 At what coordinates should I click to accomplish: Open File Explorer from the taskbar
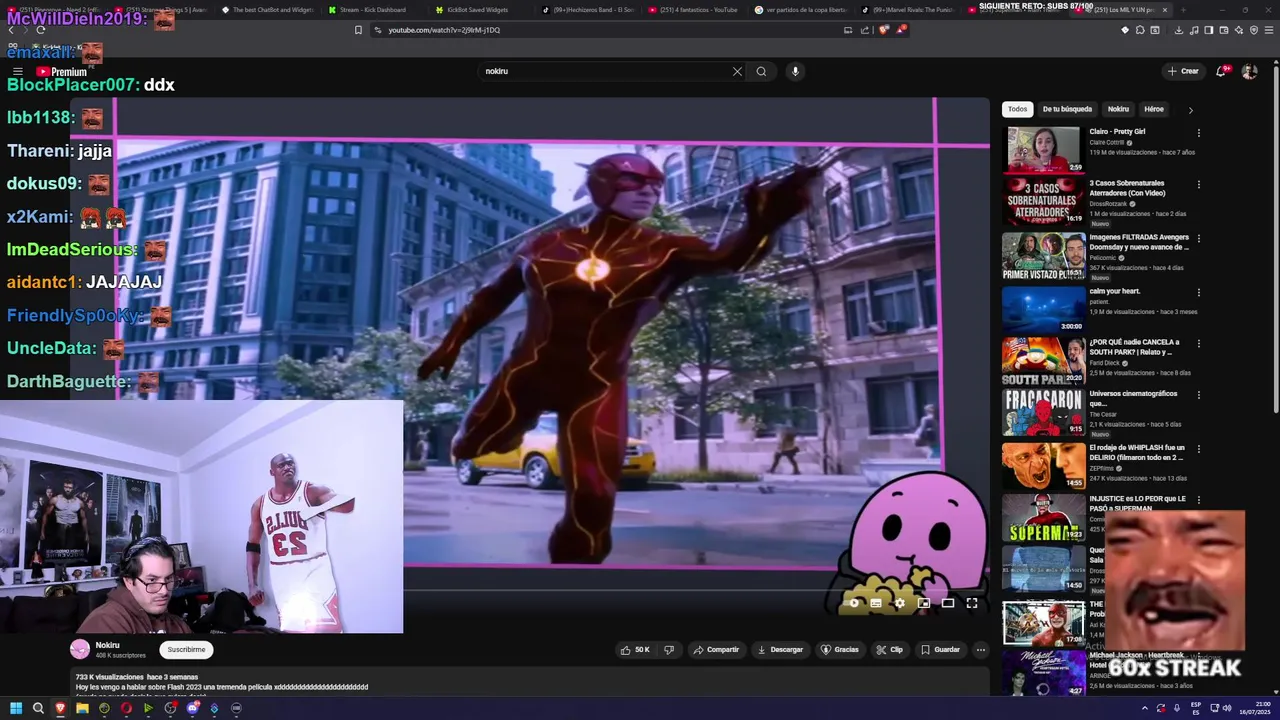[x=82, y=708]
